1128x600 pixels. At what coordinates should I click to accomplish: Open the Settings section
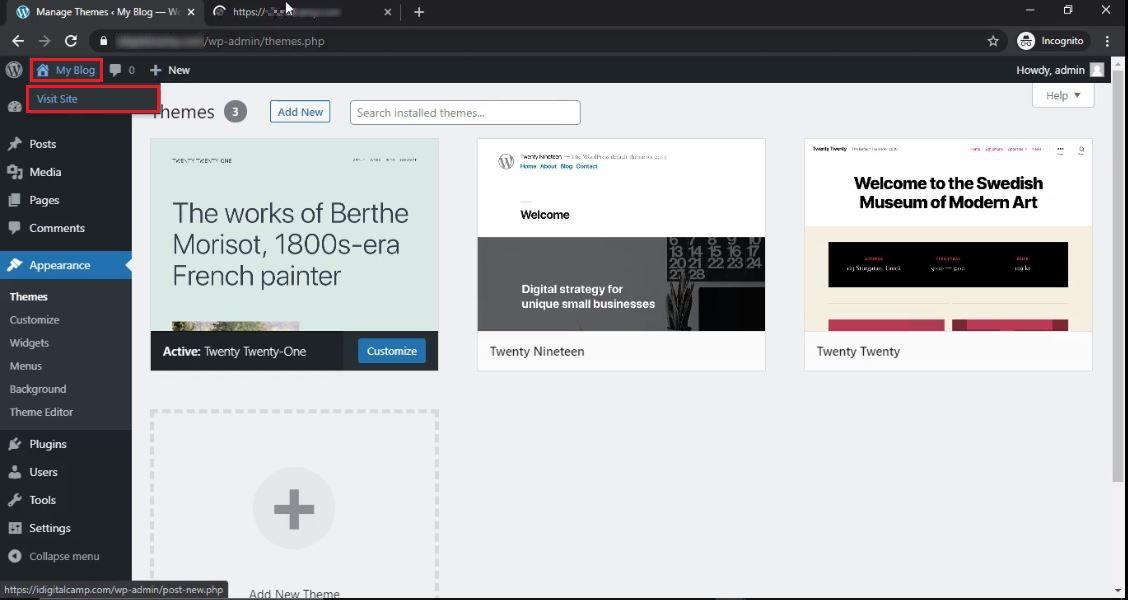50,528
